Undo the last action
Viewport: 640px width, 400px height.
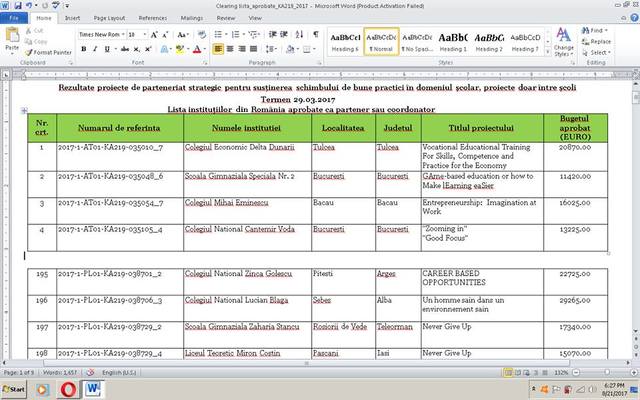[29, 6]
